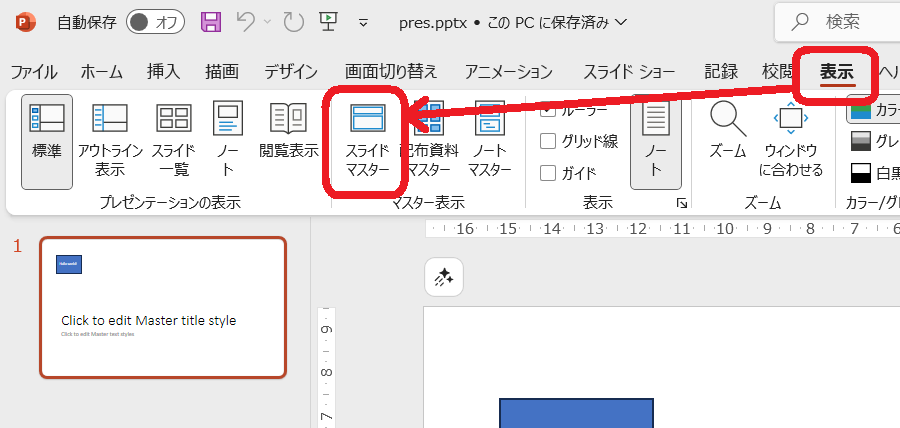900x428 pixels.
Task: Expand the file save location dropdown
Action: point(622,22)
